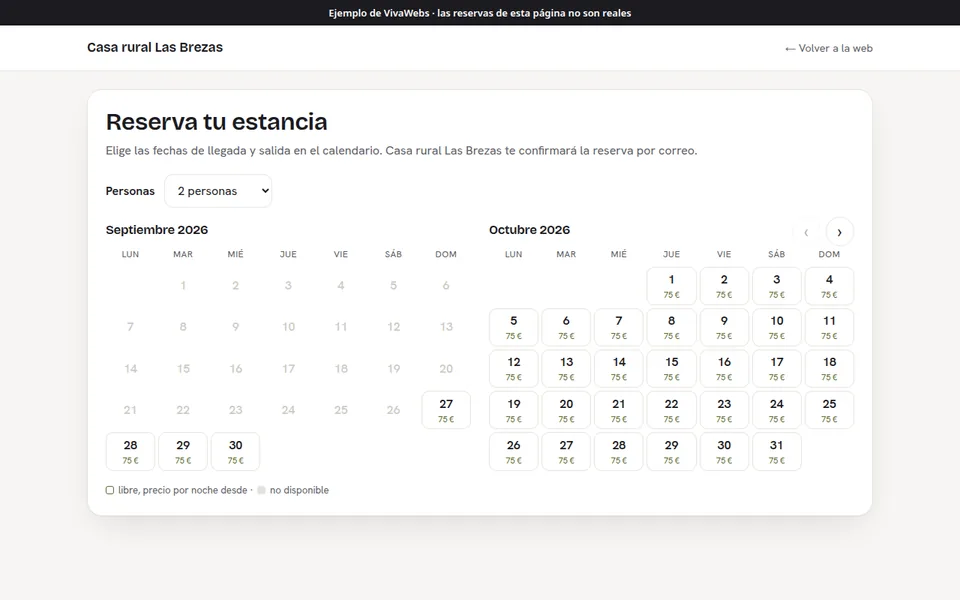Image resolution: width=960 pixels, height=600 pixels.
Task: Select October 13 date cell
Action: click(x=566, y=369)
